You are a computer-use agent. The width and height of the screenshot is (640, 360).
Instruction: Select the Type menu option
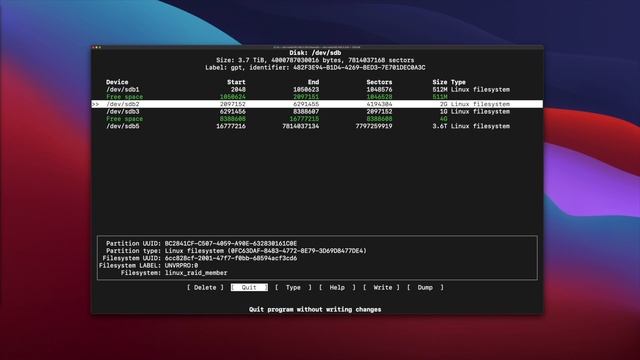coord(293,287)
